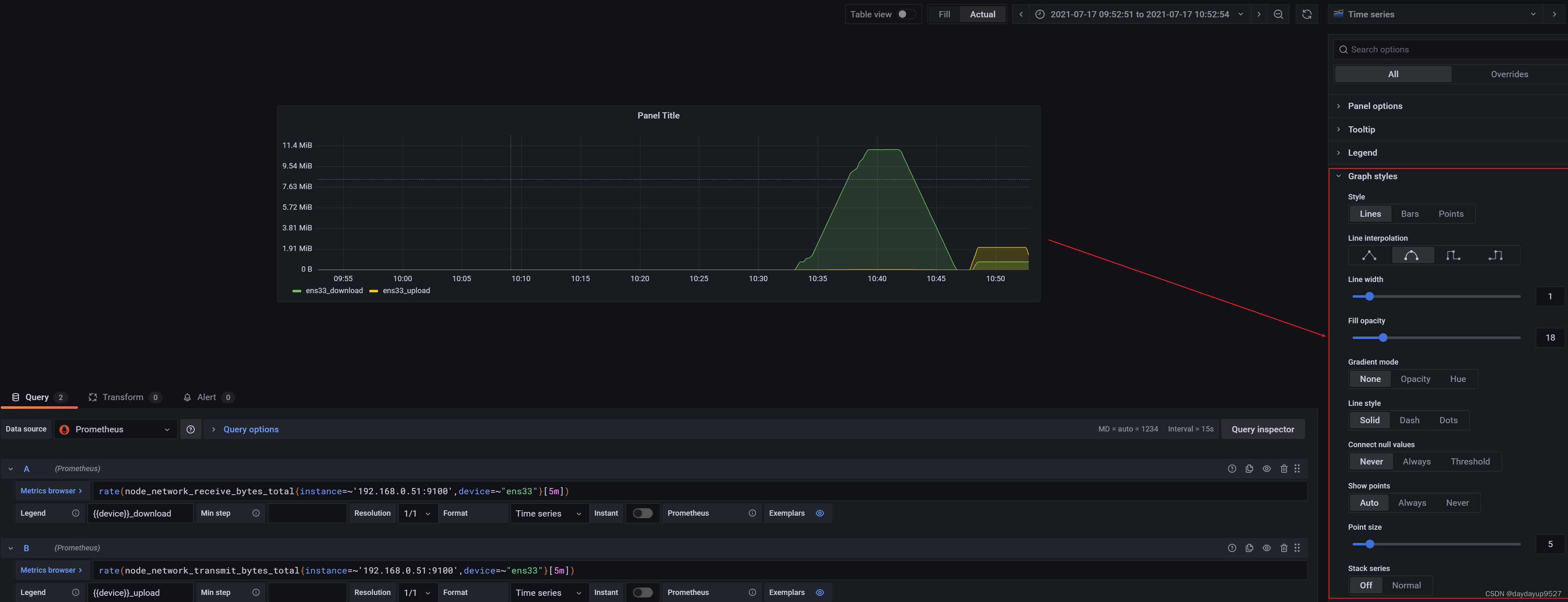Click the refresh dashboard icon
Image resolution: width=1568 pixels, height=602 pixels.
[x=1306, y=14]
